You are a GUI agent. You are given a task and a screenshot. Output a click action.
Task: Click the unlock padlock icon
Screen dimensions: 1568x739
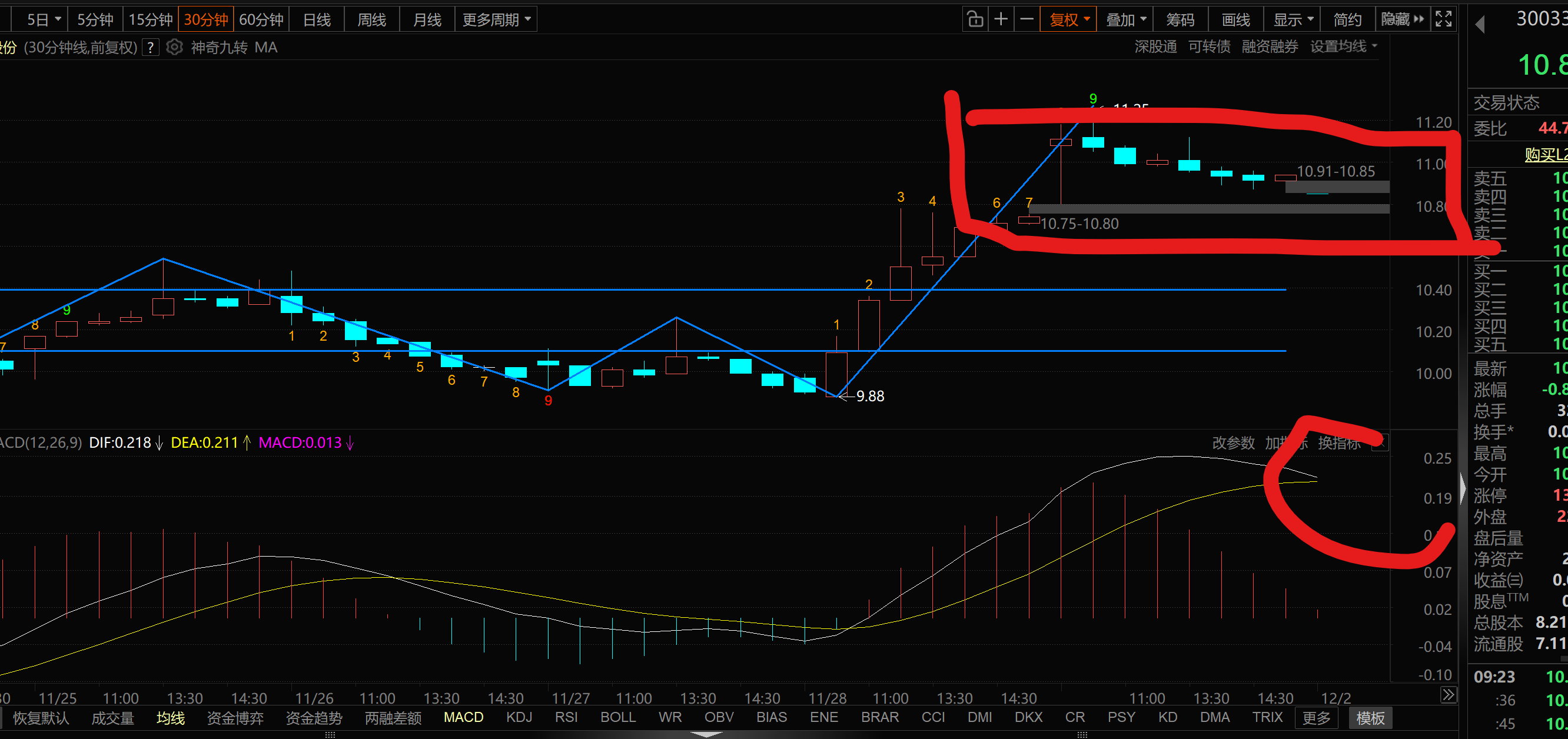click(x=975, y=19)
